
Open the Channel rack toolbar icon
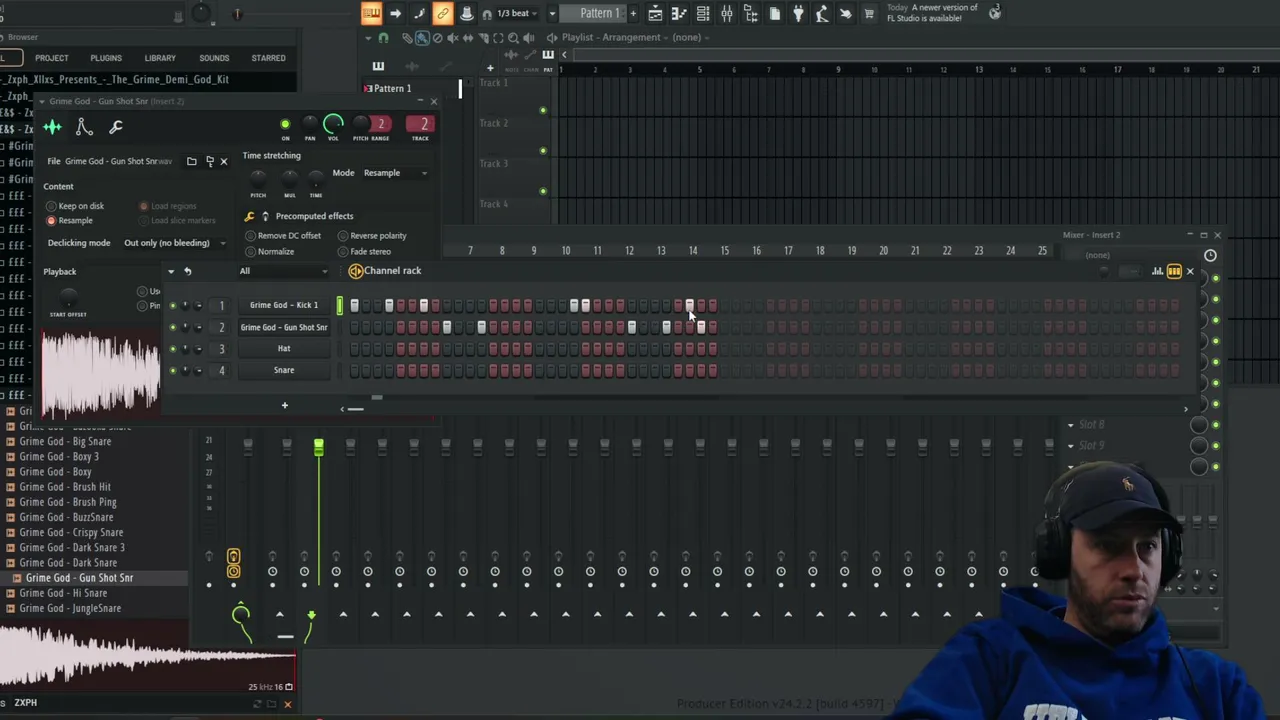click(x=703, y=13)
